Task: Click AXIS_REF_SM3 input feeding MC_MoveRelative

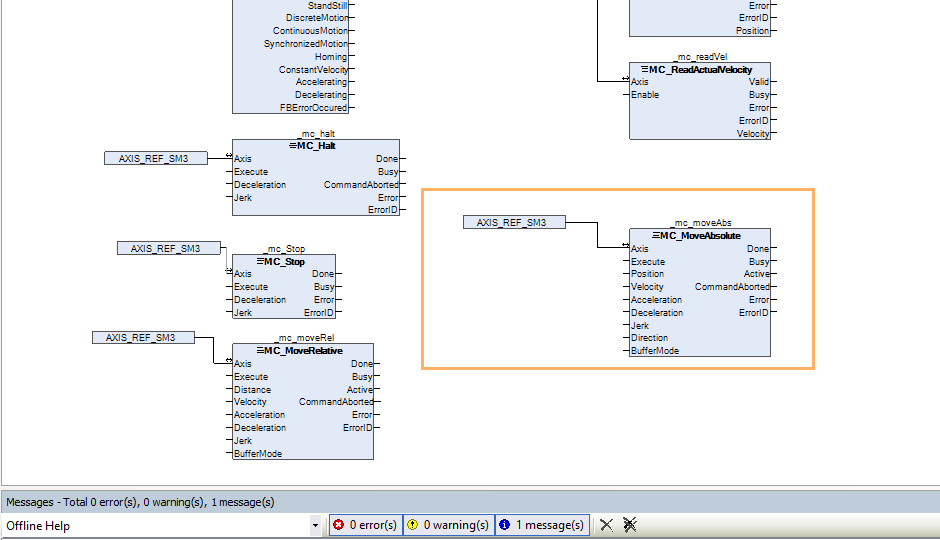Action: pyautogui.click(x=143, y=338)
